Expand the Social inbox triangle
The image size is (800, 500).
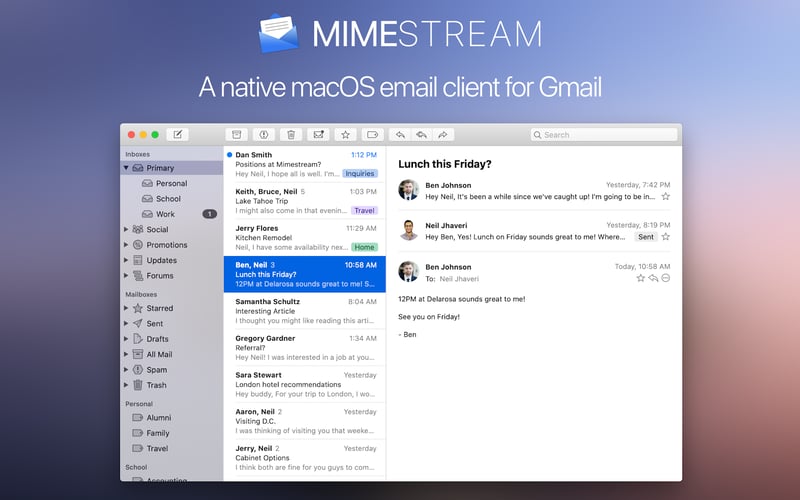tap(126, 230)
